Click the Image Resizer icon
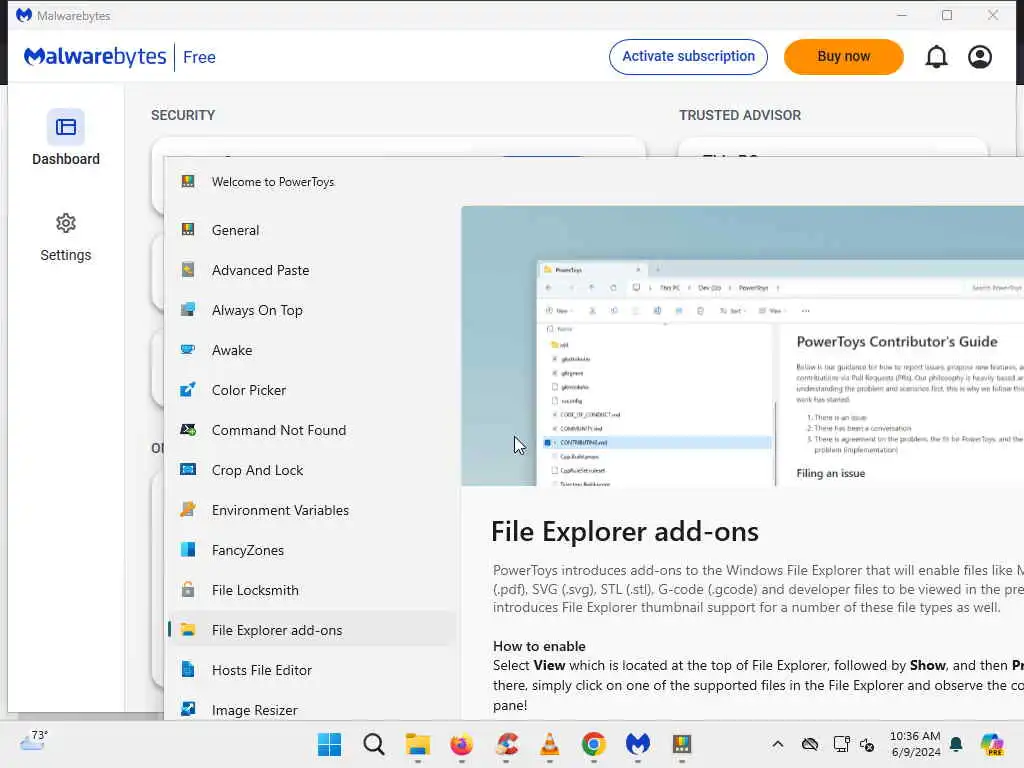Image resolution: width=1024 pixels, height=768 pixels. (x=188, y=709)
